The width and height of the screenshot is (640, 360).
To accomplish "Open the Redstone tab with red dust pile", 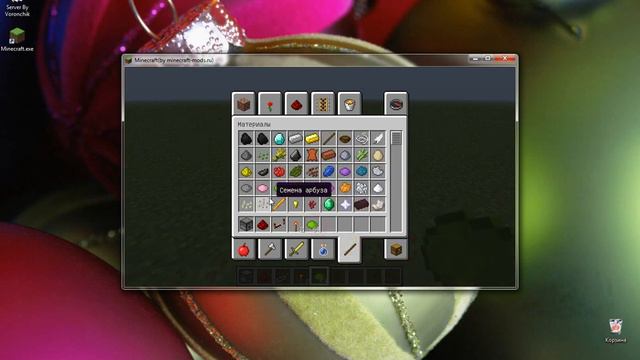I will [296, 104].
